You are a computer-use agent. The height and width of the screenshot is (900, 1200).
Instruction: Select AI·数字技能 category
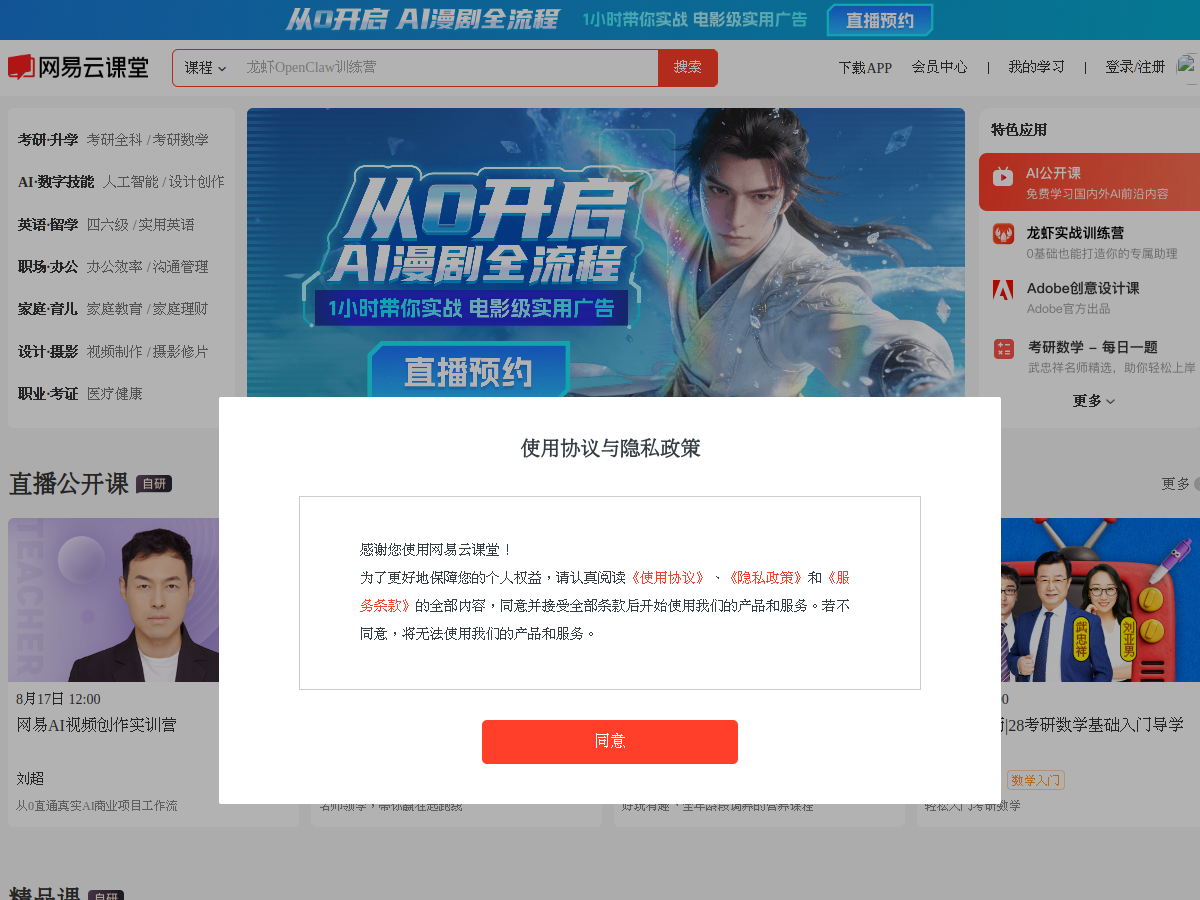point(56,182)
